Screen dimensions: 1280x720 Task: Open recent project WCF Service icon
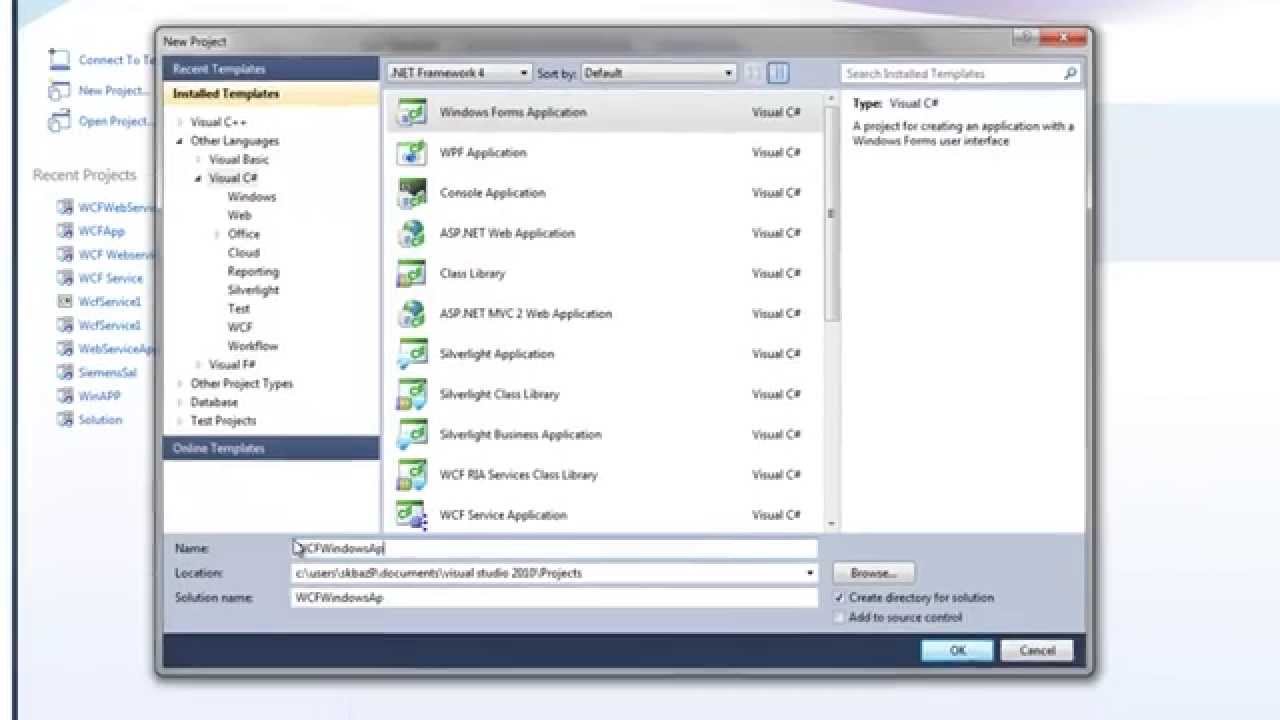pyautogui.click(x=64, y=278)
